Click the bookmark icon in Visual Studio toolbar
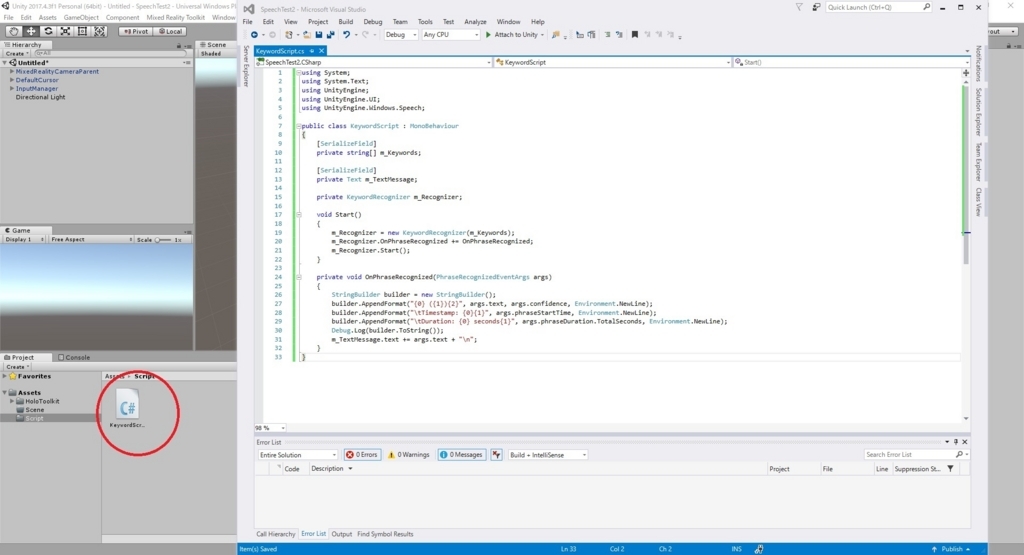The image size is (1024, 555). [x=634, y=35]
